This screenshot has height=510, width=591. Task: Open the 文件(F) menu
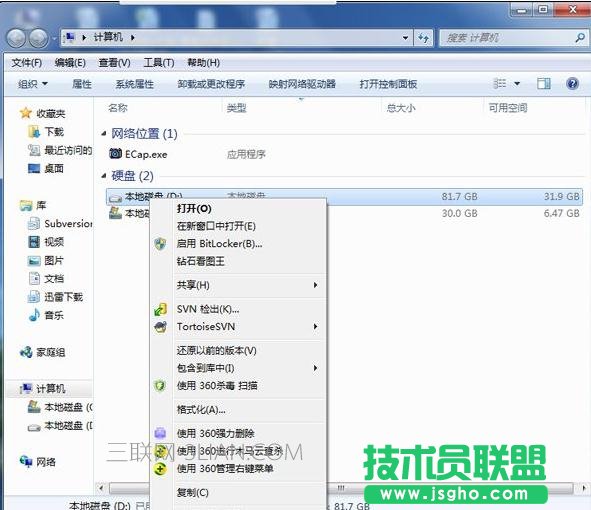26,63
